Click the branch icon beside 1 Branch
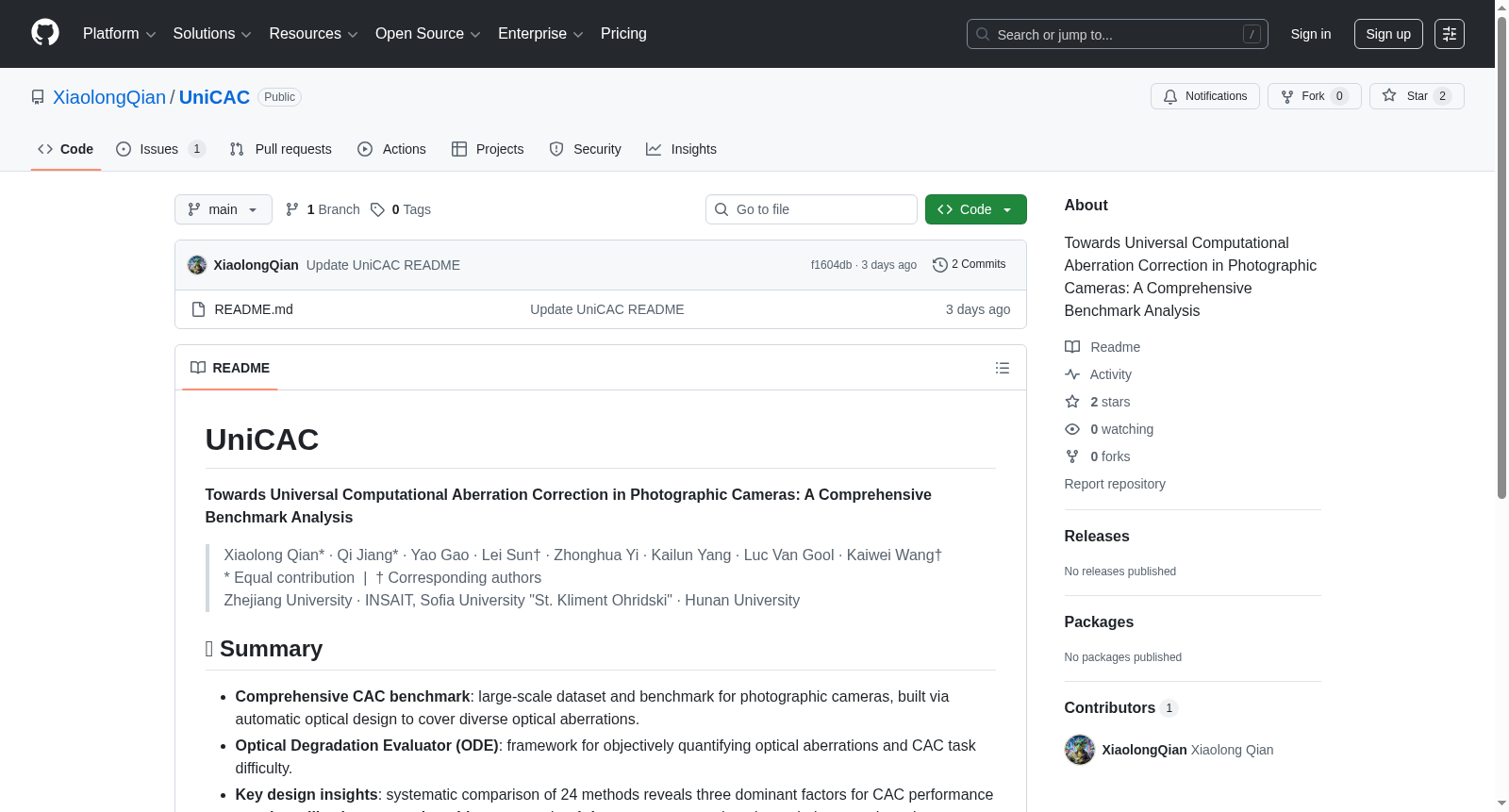 [x=292, y=209]
